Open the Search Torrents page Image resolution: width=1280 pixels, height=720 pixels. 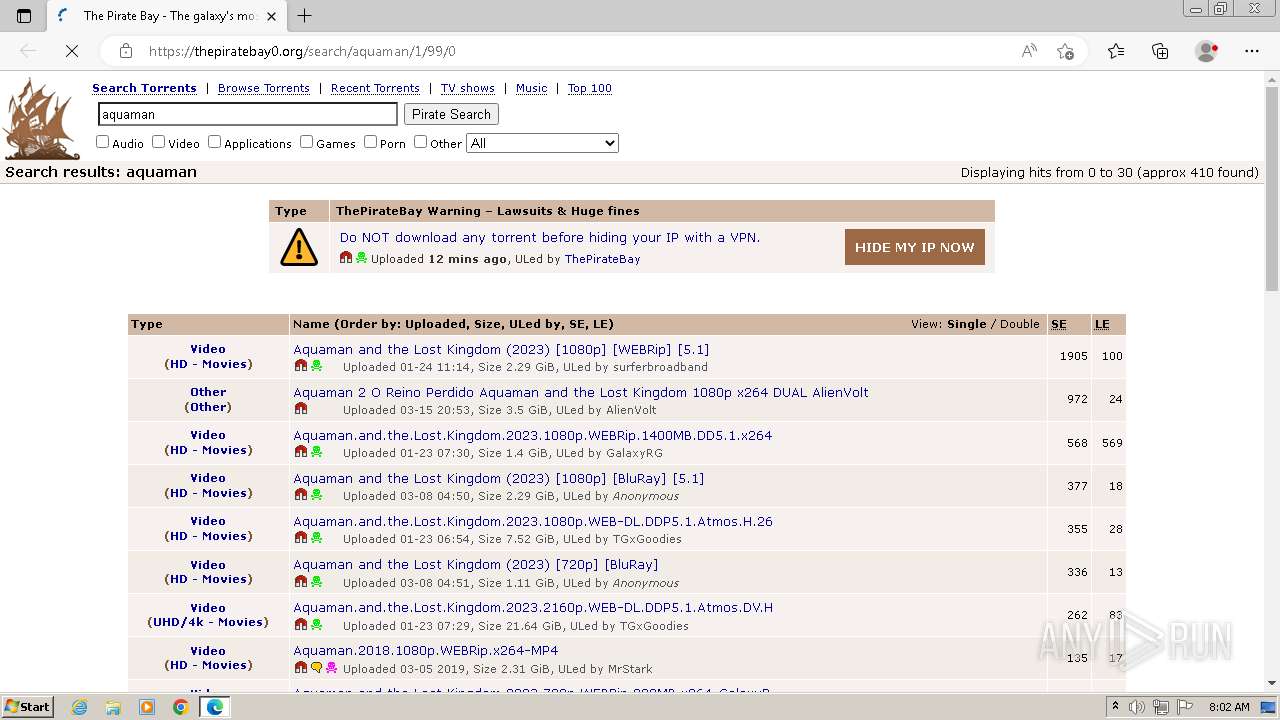pos(144,88)
